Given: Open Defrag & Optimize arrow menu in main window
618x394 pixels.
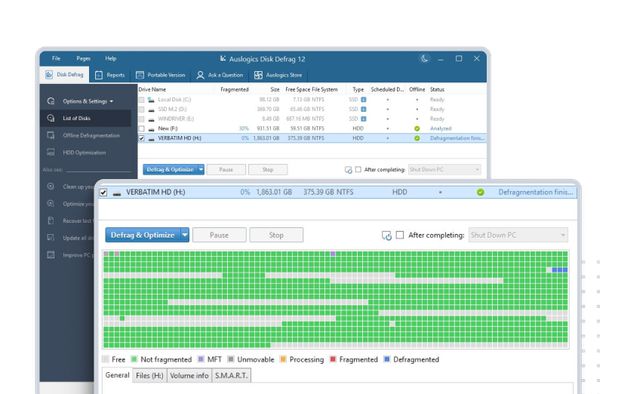Looking at the screenshot, I should [x=201, y=169].
